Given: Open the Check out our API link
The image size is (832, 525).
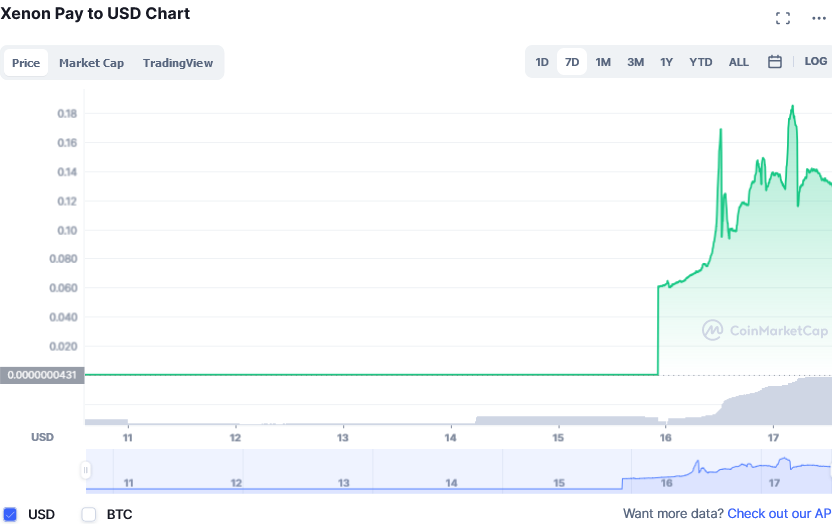Looking at the screenshot, I should (779, 513).
